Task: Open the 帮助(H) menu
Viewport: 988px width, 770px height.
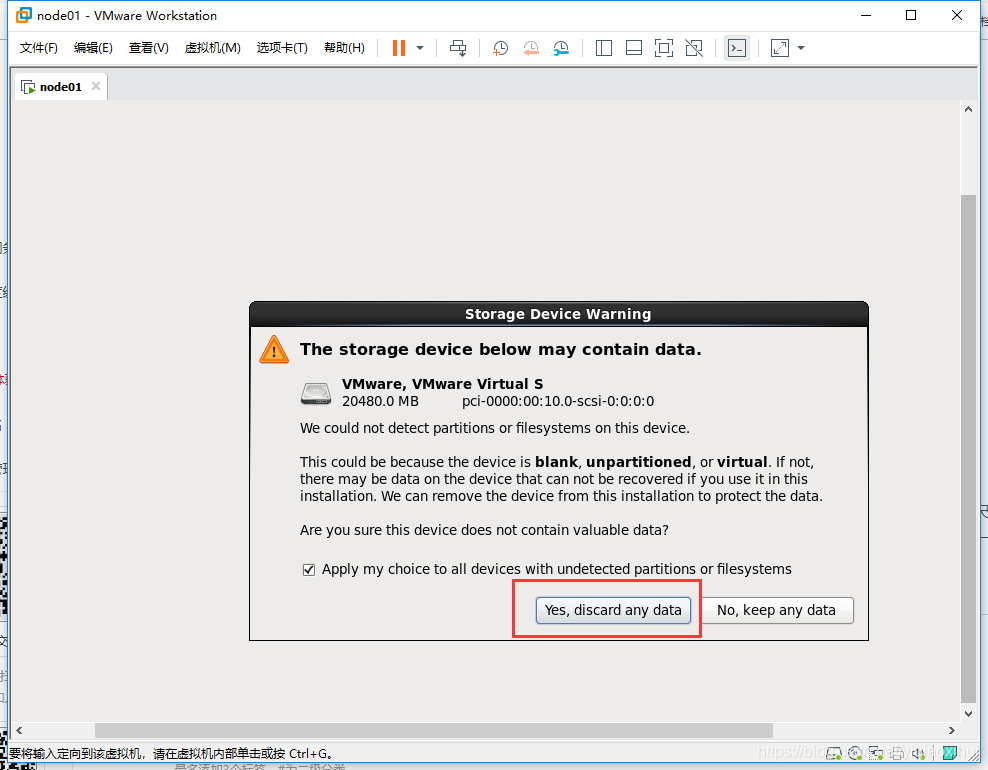Action: (x=344, y=48)
